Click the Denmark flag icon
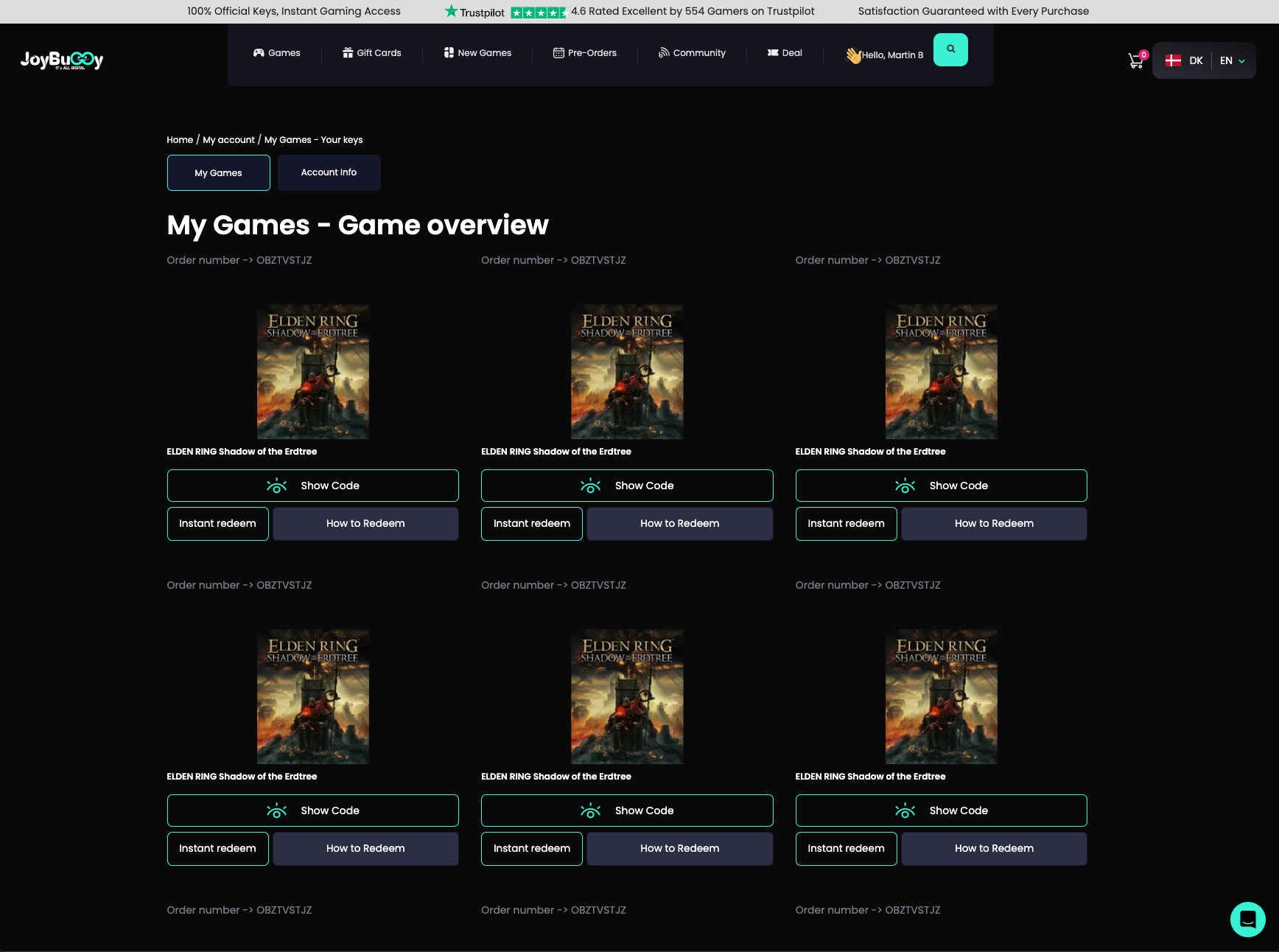 [x=1173, y=60]
